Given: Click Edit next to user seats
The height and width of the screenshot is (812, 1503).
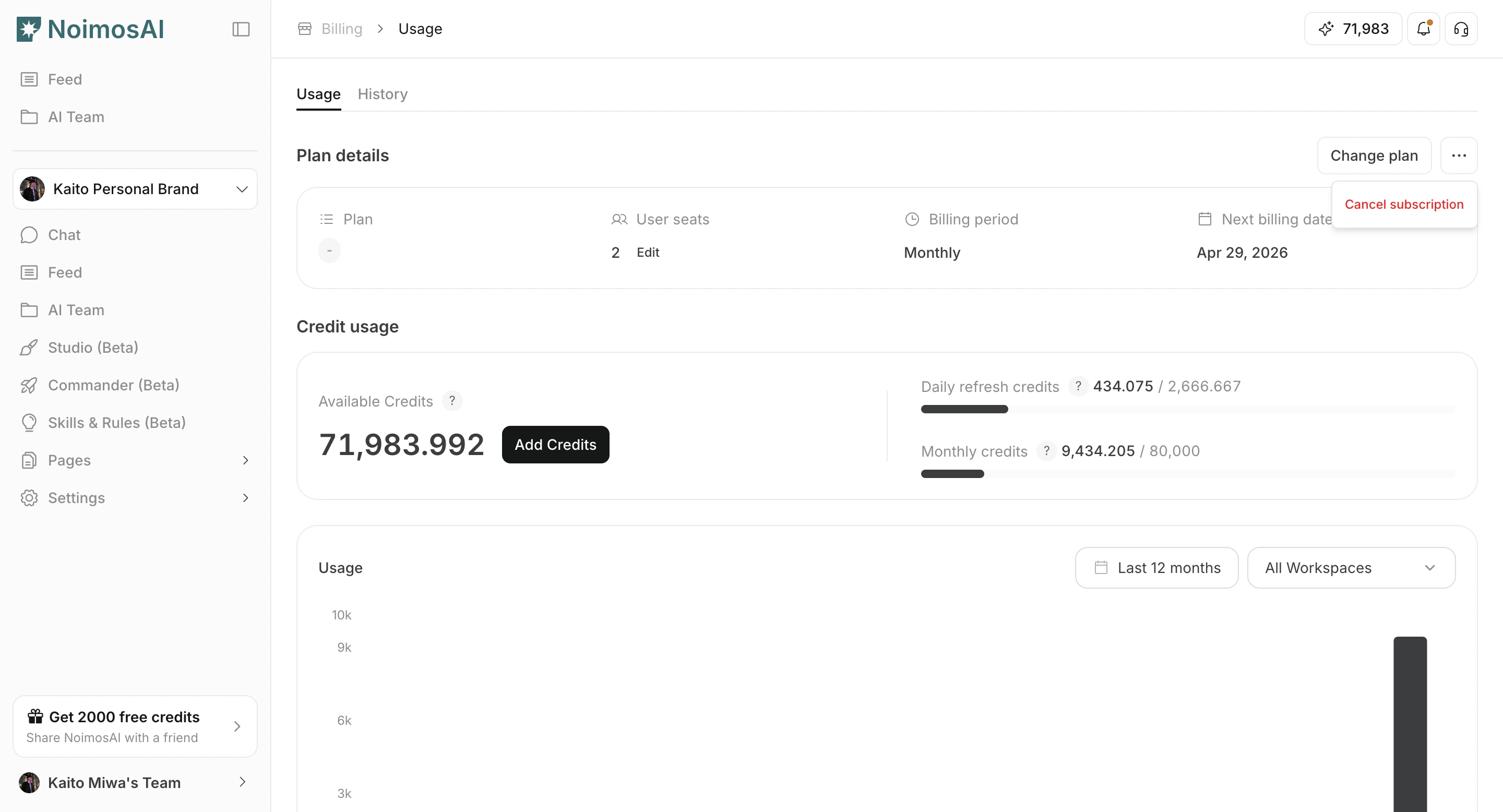Looking at the screenshot, I should (648, 252).
